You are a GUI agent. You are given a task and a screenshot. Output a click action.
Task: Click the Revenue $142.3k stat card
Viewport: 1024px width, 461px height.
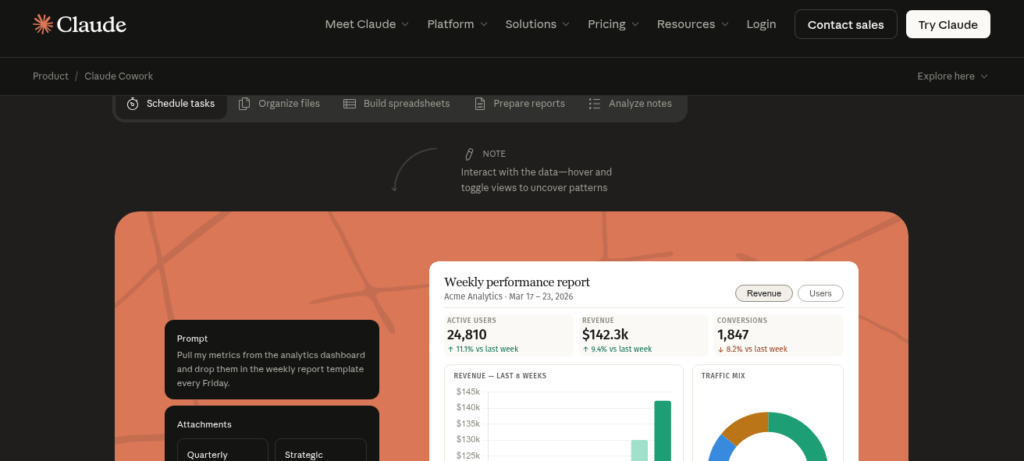[643, 335]
